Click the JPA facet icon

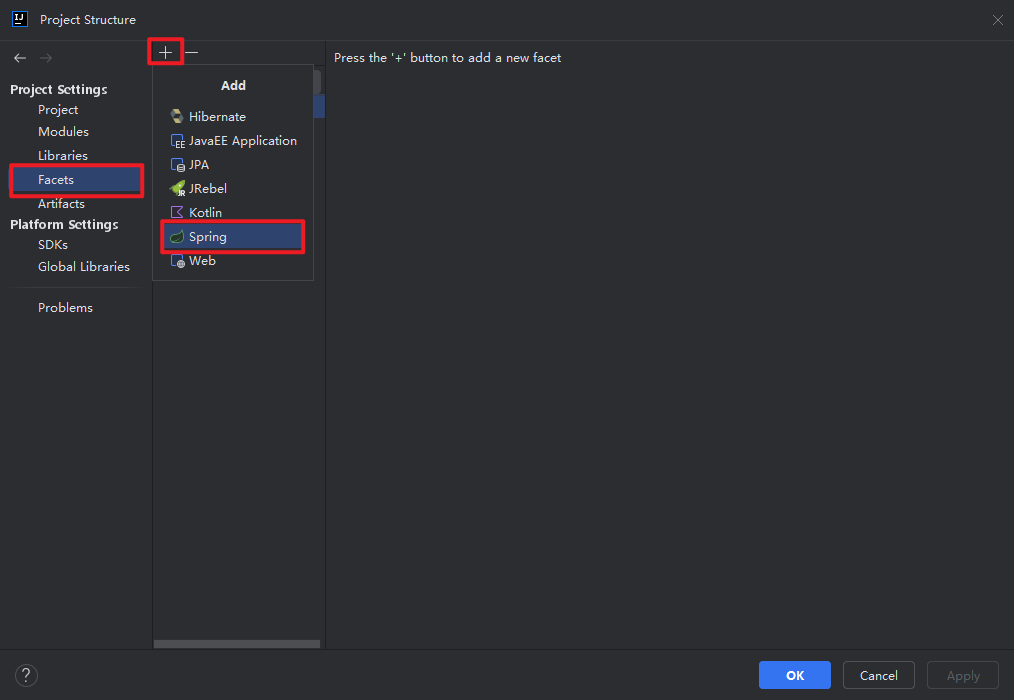coord(177,165)
